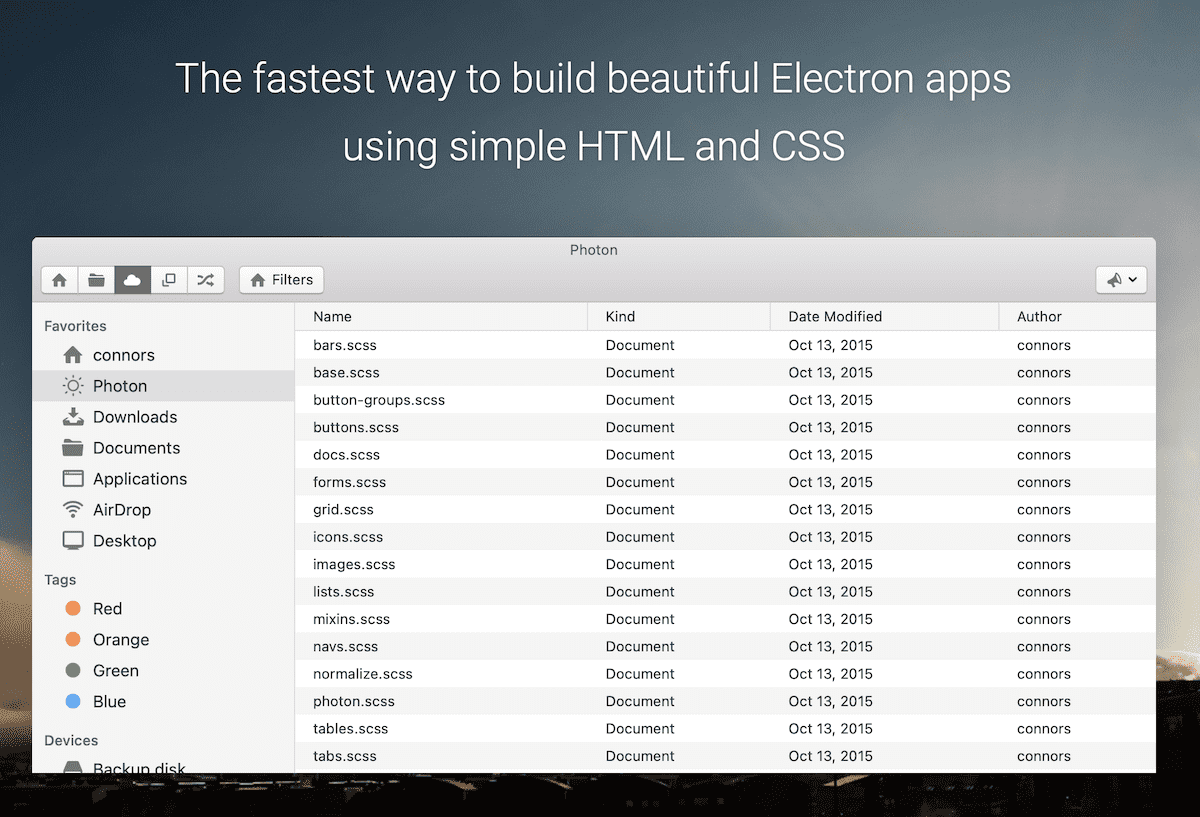1200x817 pixels.
Task: Click the Downloads sidebar icon
Action: [73, 417]
